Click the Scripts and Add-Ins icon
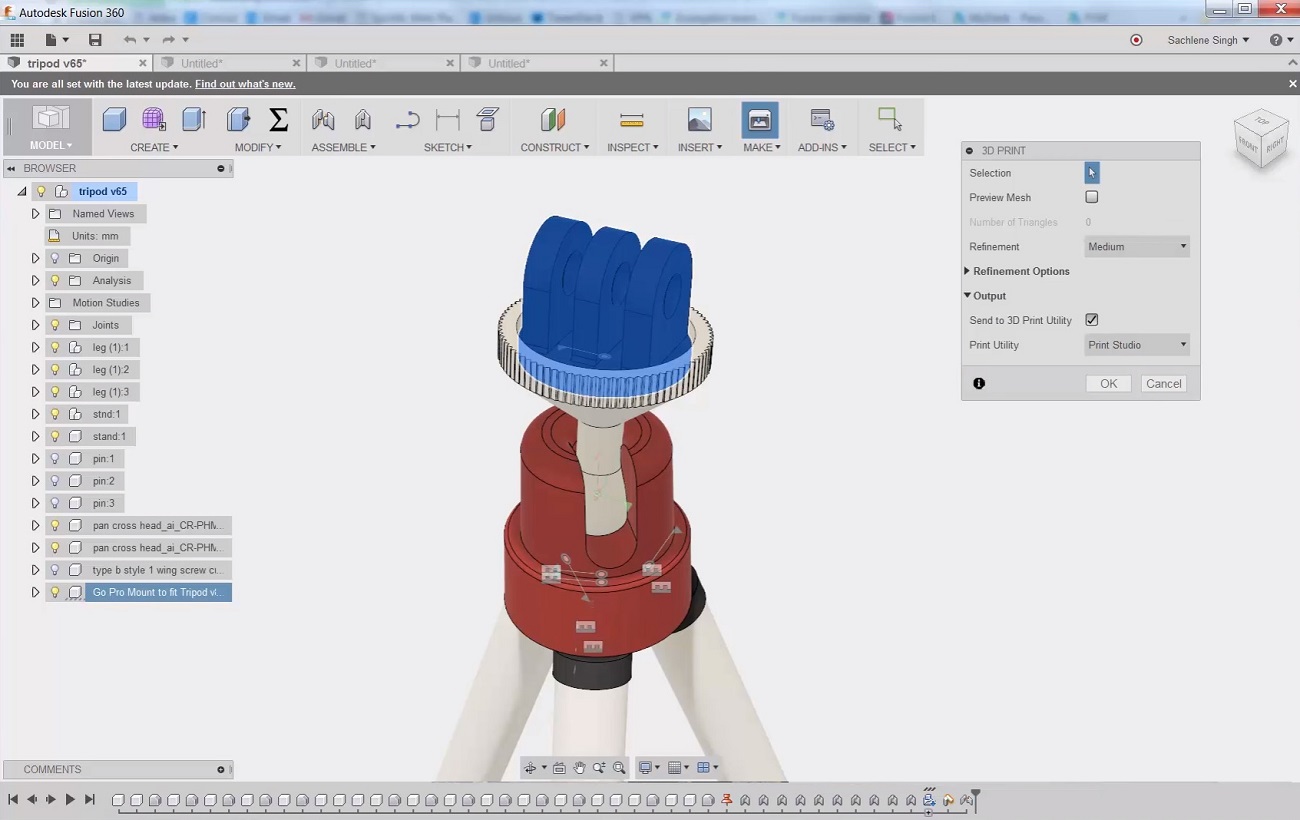This screenshot has width=1300, height=820. (821, 119)
